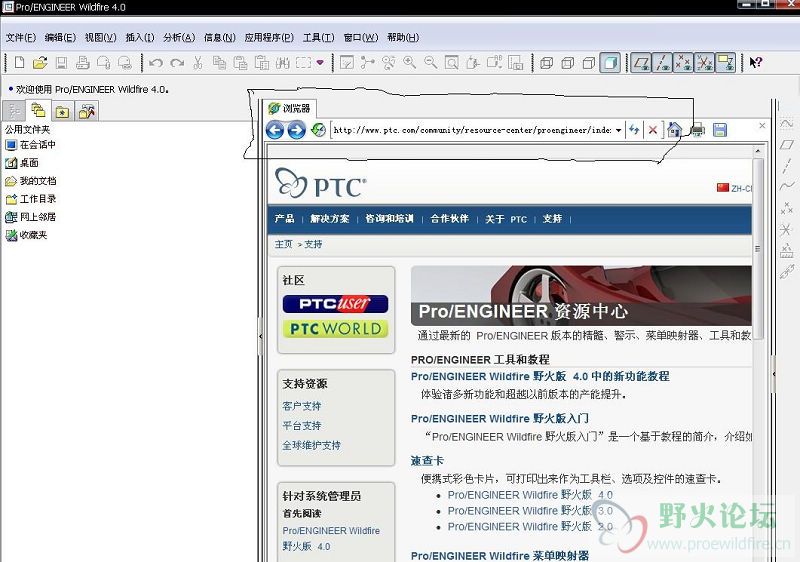Toggle annotation display icon

(726, 63)
